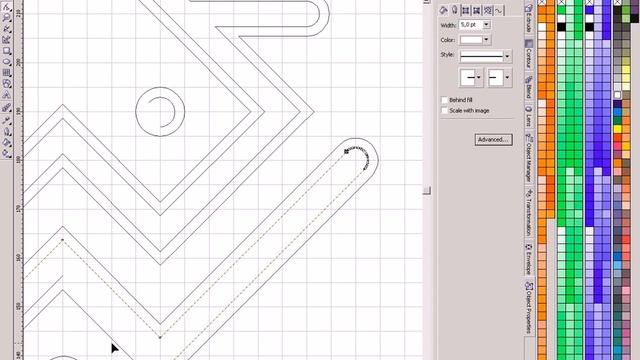Open the Extrude docker tab
640x360 pixels.
[x=529, y=18]
